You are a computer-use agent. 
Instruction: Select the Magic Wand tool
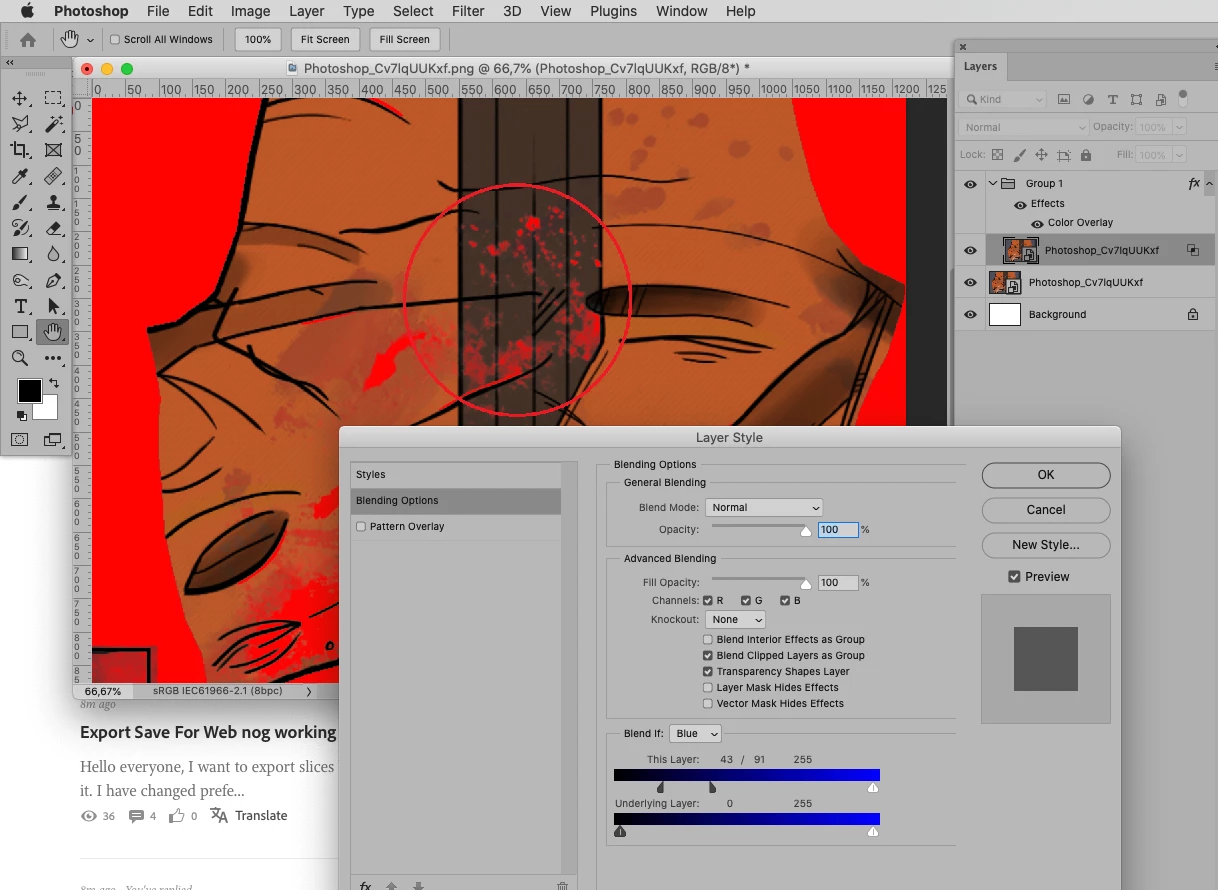click(x=53, y=124)
